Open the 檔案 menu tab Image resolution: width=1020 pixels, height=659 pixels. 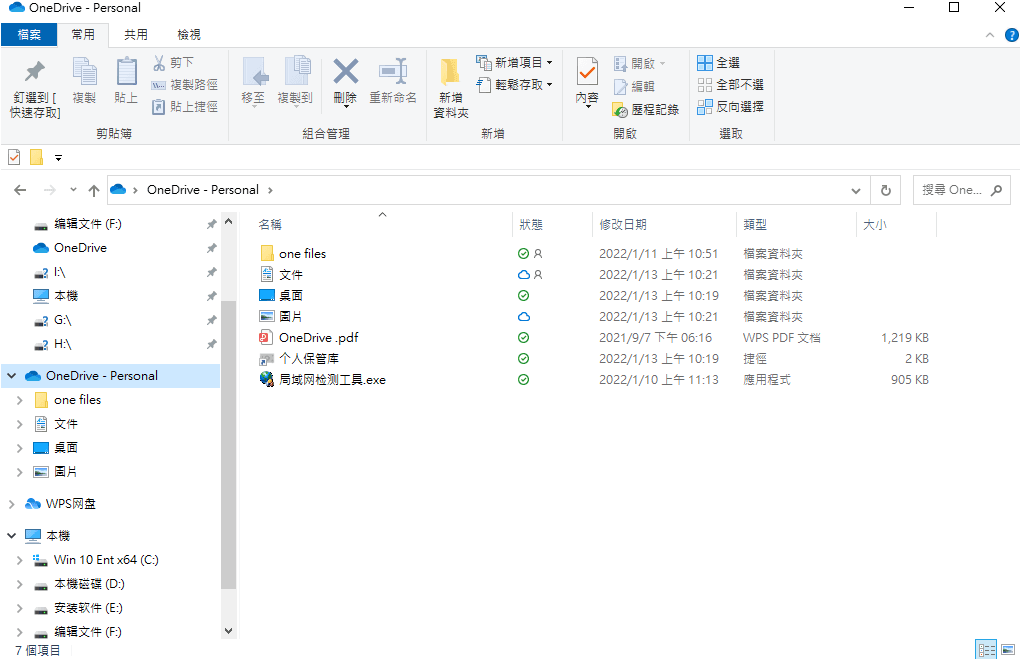click(x=29, y=35)
